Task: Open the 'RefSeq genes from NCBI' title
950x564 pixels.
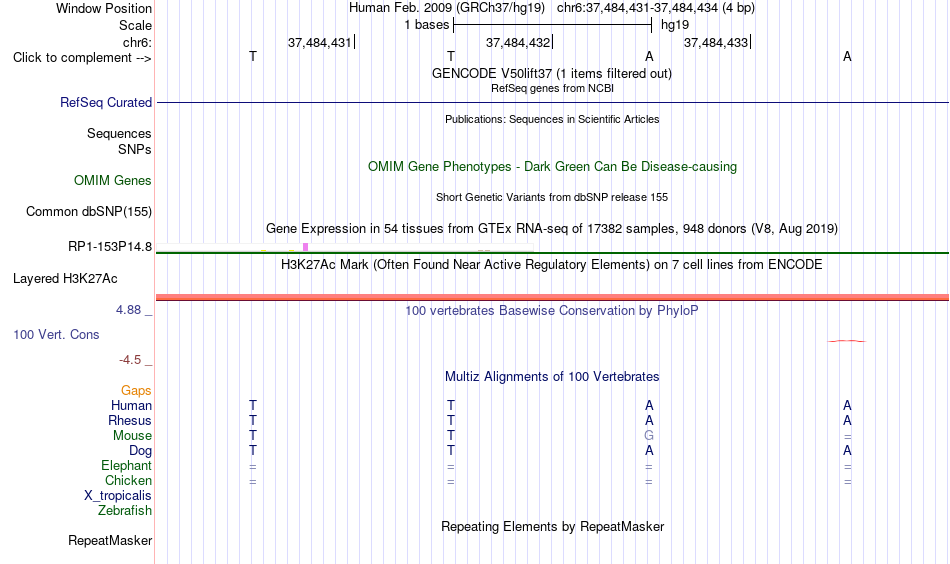Action: click(x=552, y=88)
